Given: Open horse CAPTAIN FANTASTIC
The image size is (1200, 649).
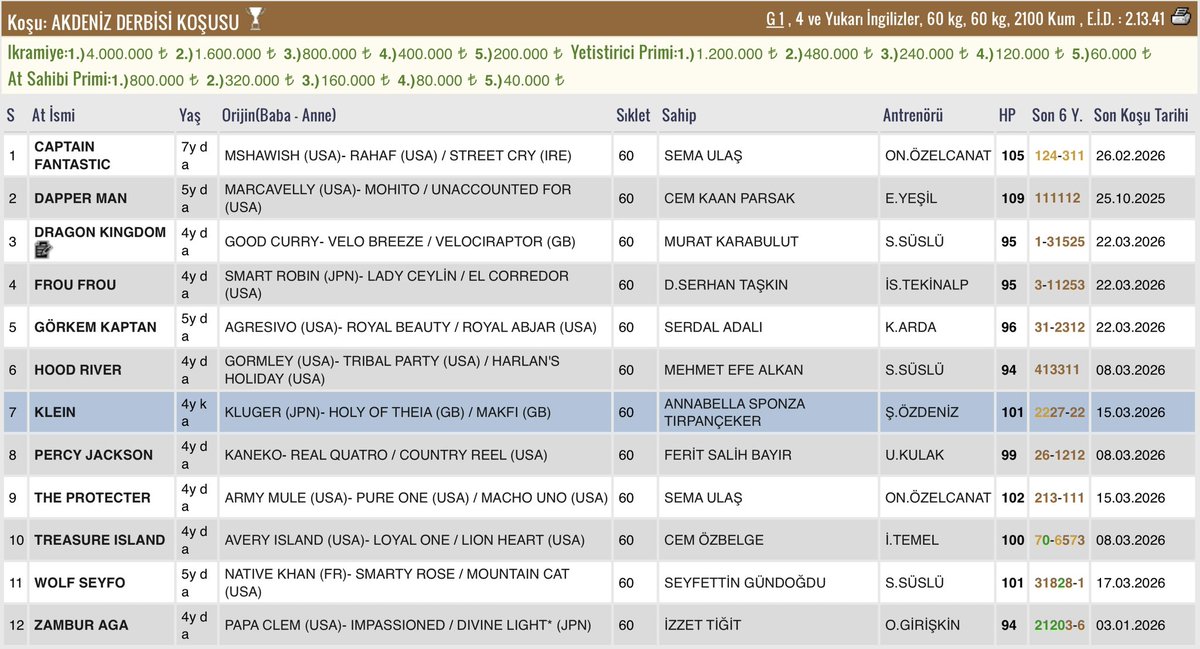Looking at the screenshot, I should (x=72, y=155).
